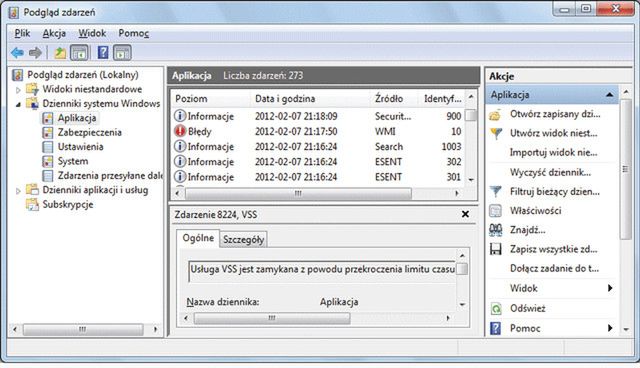Open the blue question mark Help toolbar icon
Screen dimensions: 640x368
[103, 53]
